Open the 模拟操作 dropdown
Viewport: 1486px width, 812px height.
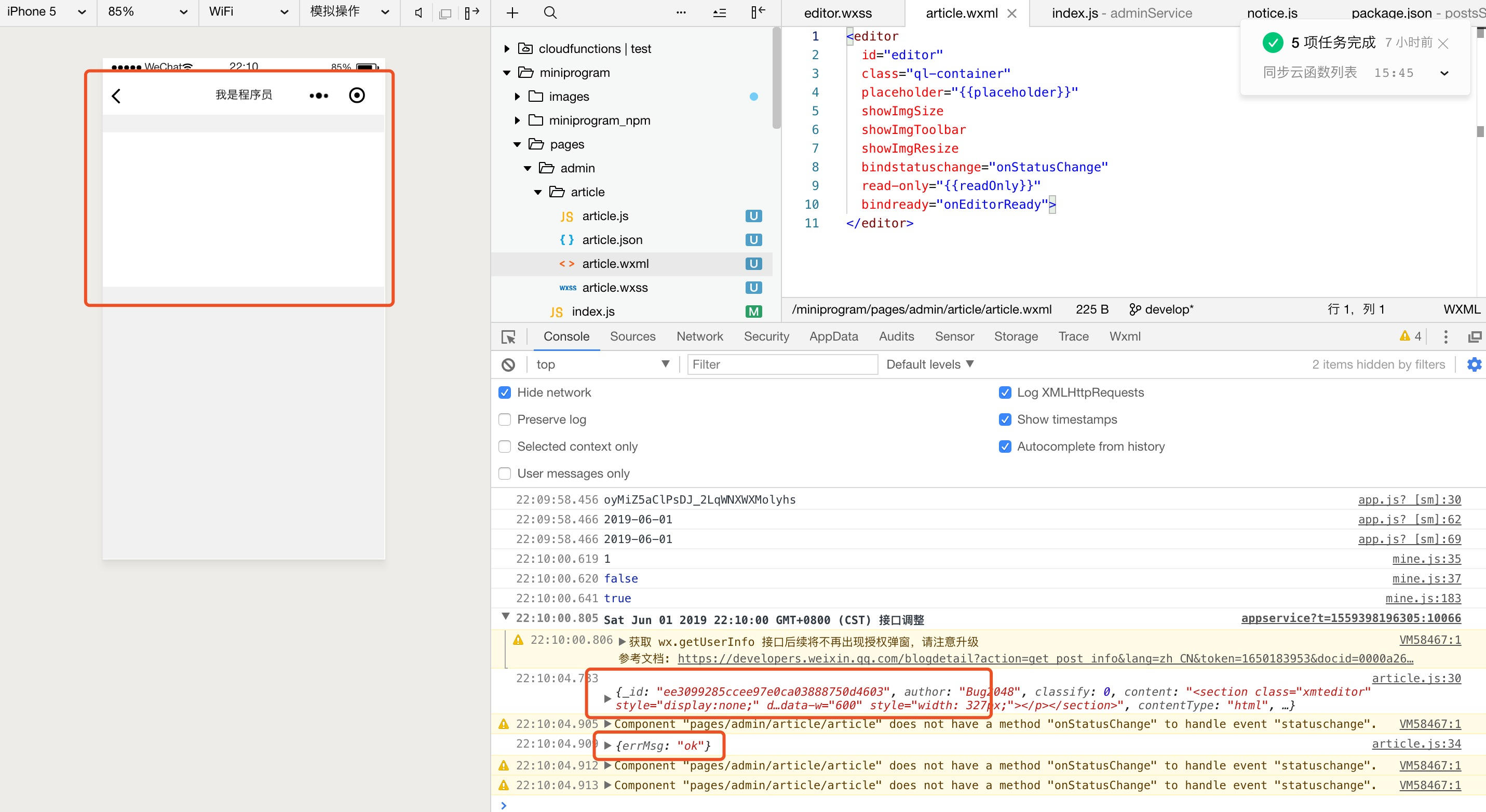pyautogui.click(x=349, y=12)
